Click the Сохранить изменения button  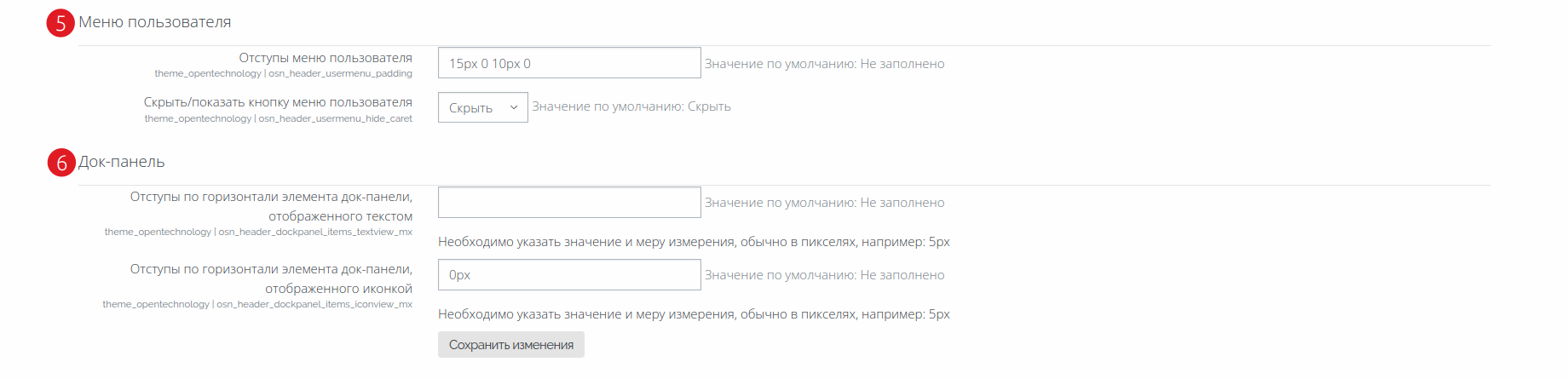(x=511, y=345)
